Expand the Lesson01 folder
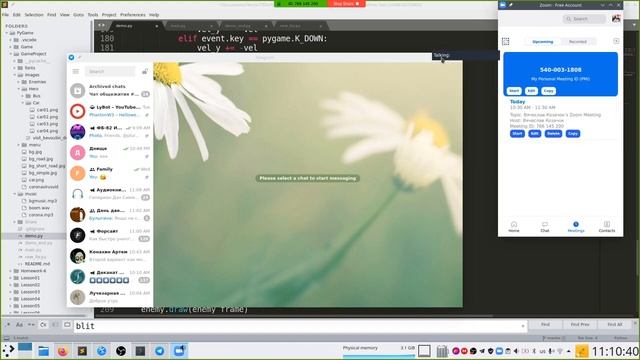 11,278
